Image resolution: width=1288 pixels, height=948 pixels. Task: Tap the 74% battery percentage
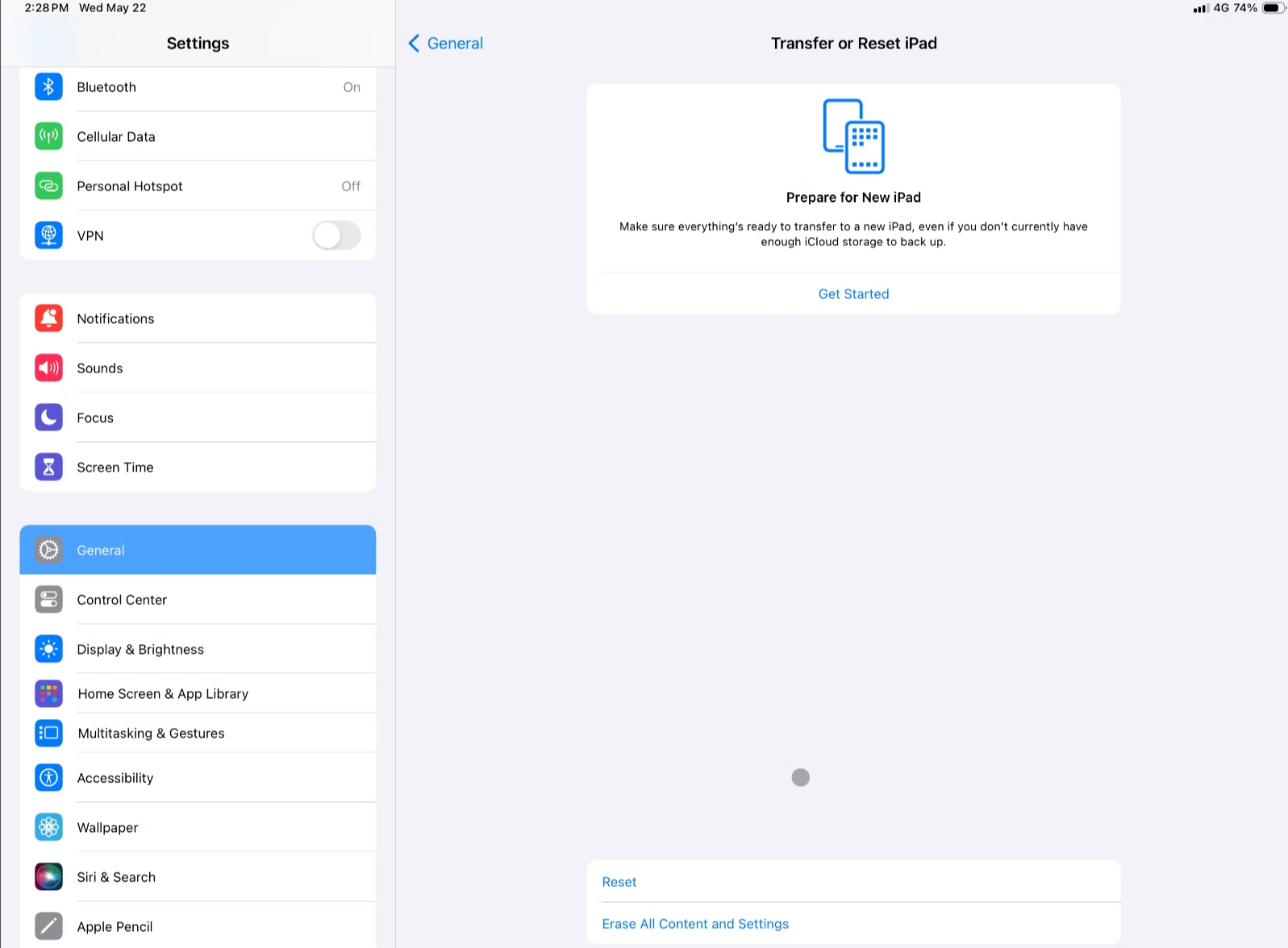coord(1245,8)
